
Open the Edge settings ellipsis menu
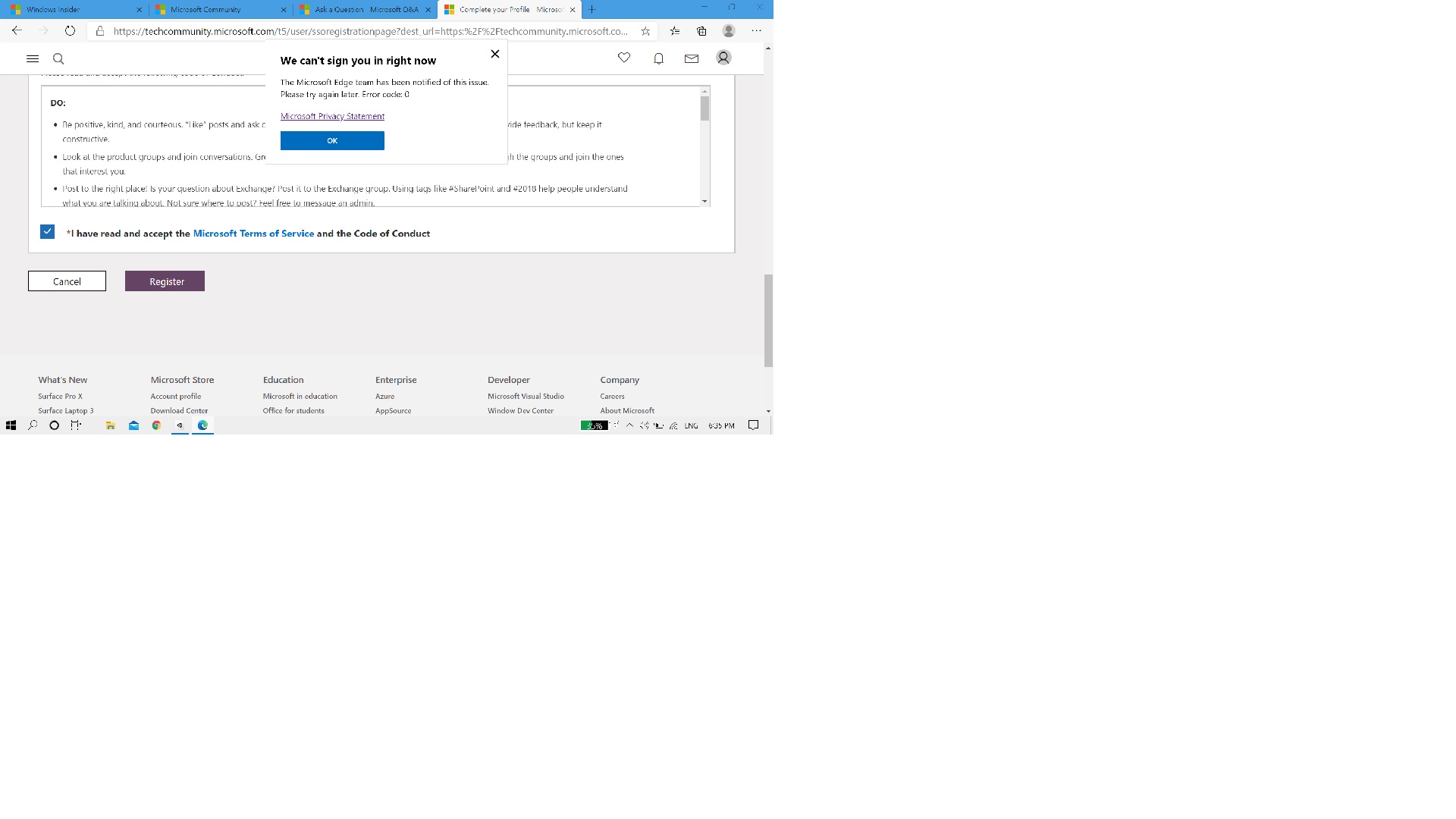(755, 30)
